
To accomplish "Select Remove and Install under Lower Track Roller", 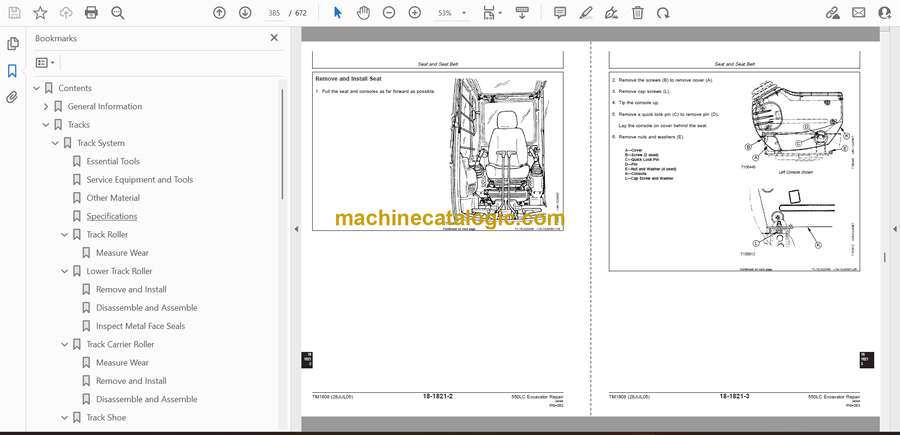I will coord(131,290).
